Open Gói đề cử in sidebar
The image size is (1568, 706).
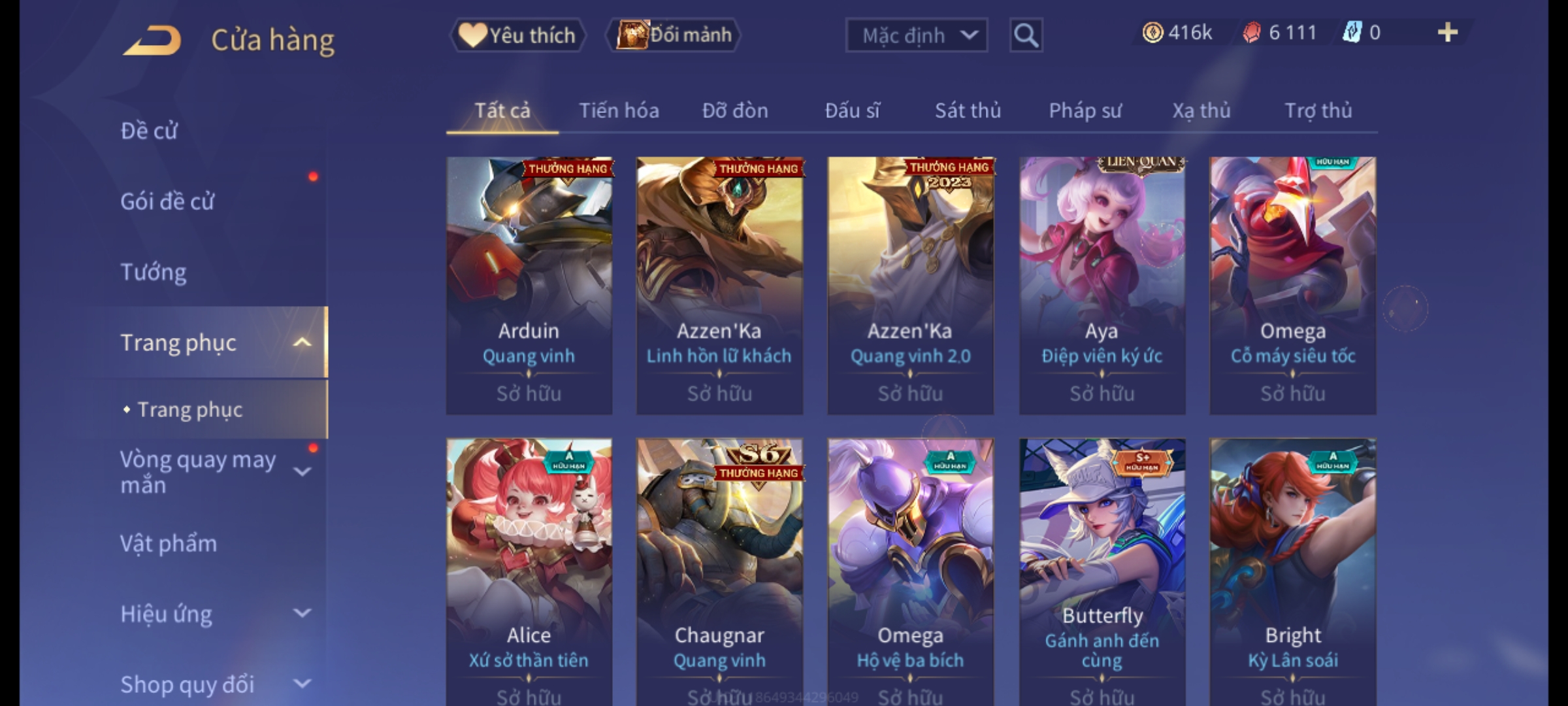[167, 201]
